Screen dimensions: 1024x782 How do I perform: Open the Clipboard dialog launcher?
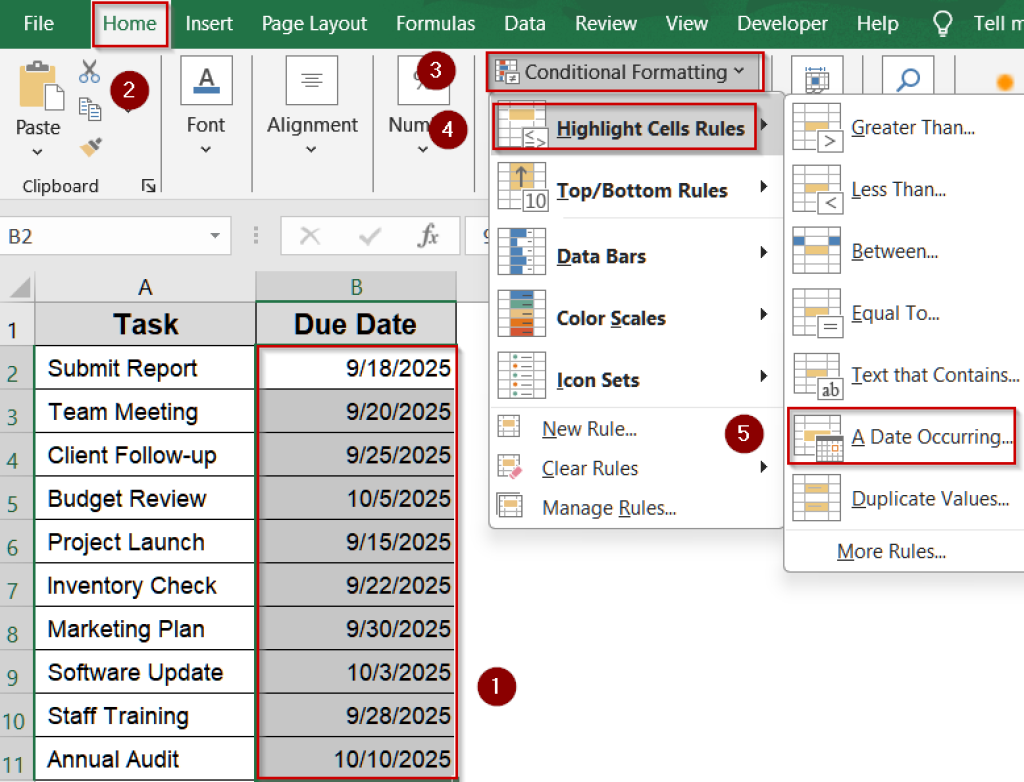tap(148, 186)
